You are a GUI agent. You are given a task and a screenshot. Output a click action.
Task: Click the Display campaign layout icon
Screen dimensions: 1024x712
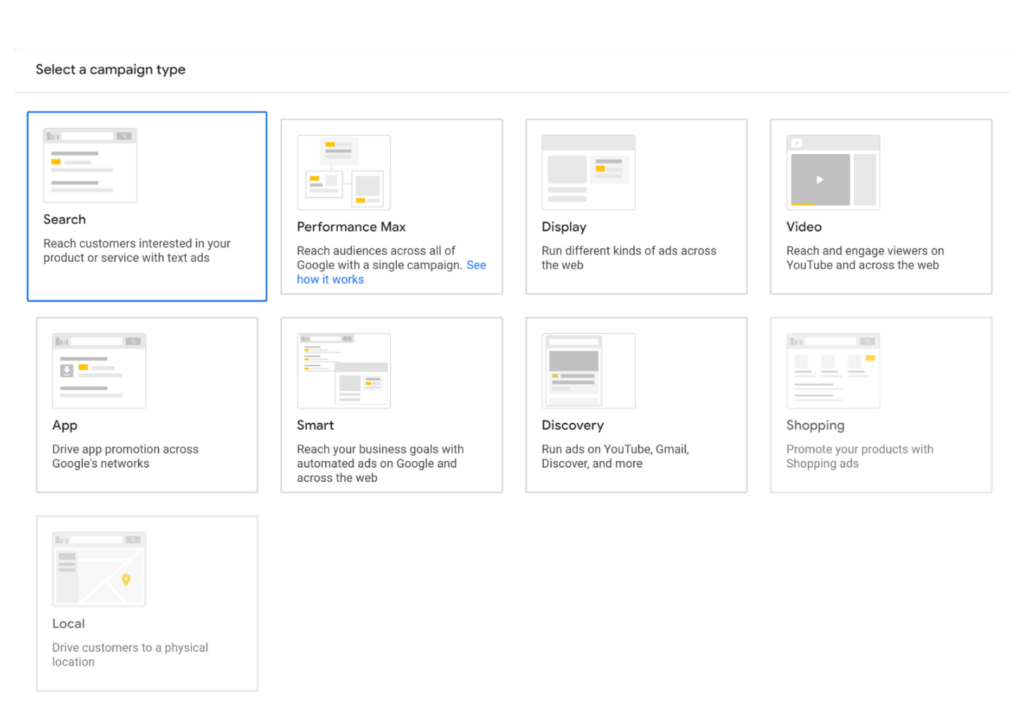point(588,172)
